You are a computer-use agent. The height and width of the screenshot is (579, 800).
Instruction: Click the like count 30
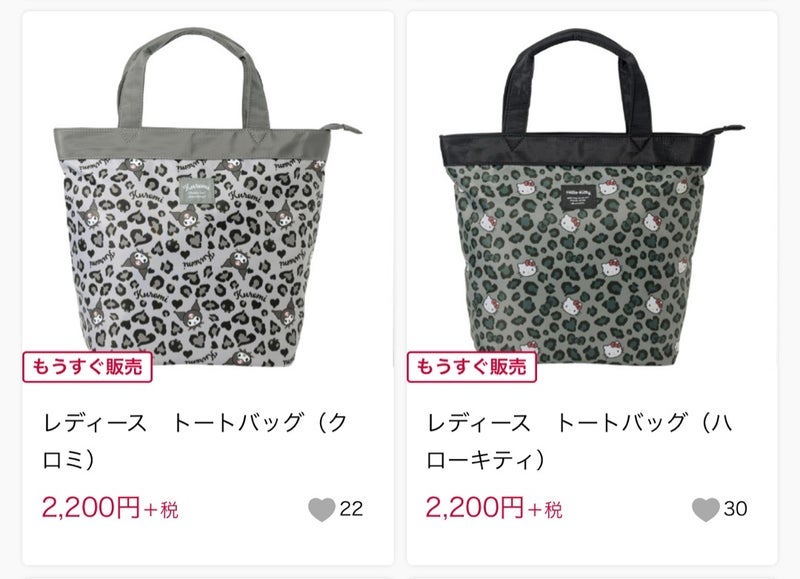pyautogui.click(x=735, y=509)
